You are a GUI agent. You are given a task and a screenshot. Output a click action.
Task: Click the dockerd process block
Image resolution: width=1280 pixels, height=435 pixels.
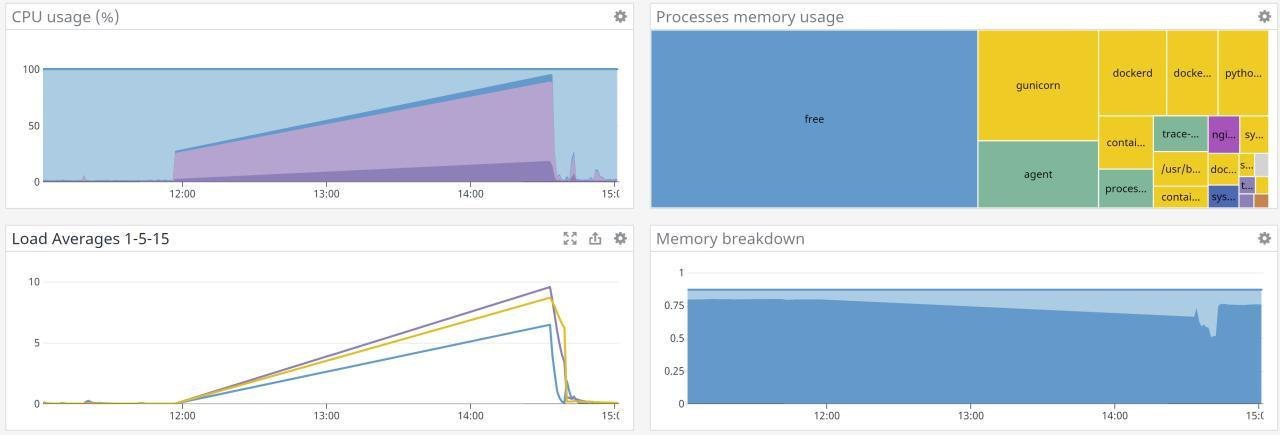pos(1132,73)
